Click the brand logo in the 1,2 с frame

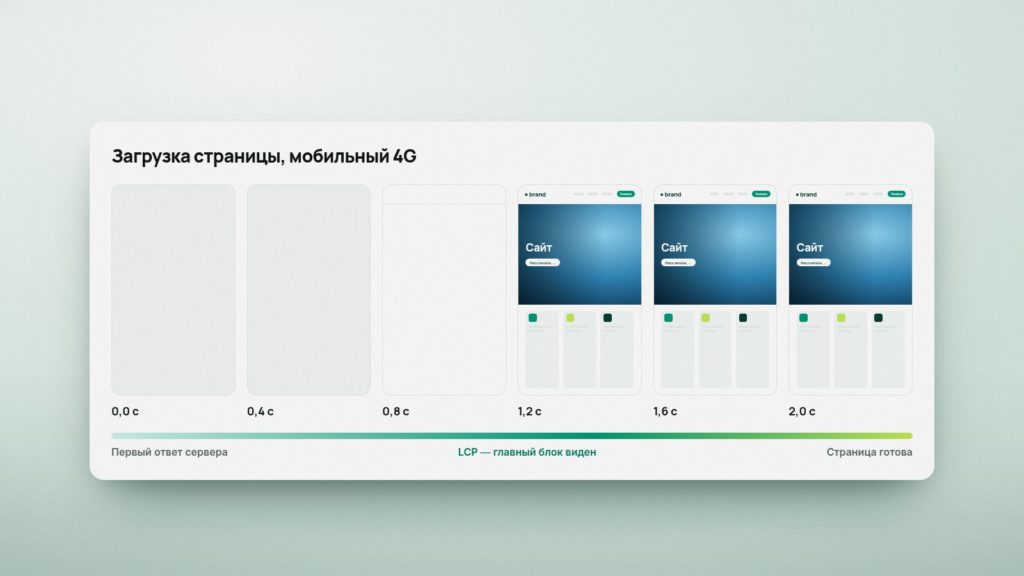pos(535,195)
